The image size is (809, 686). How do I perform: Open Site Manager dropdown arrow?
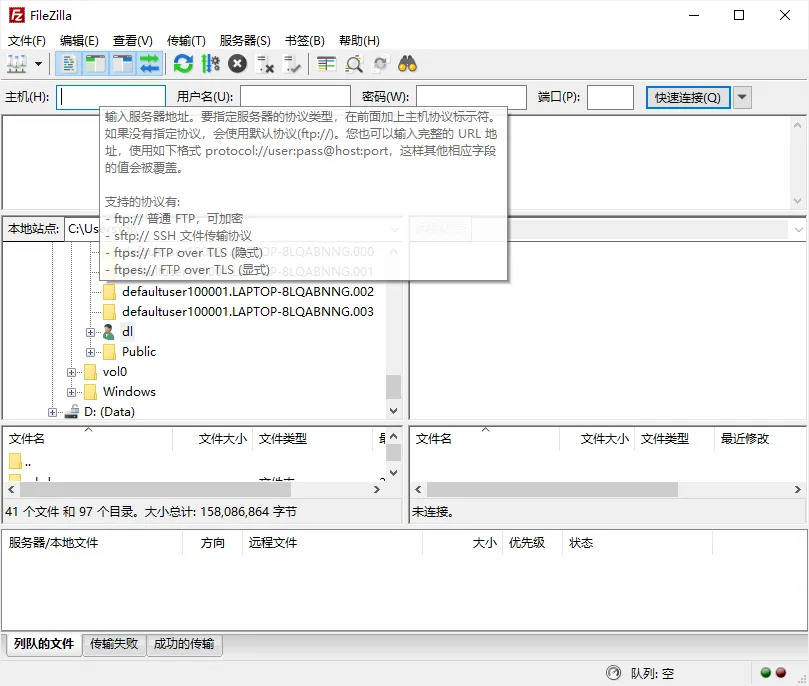click(39, 64)
